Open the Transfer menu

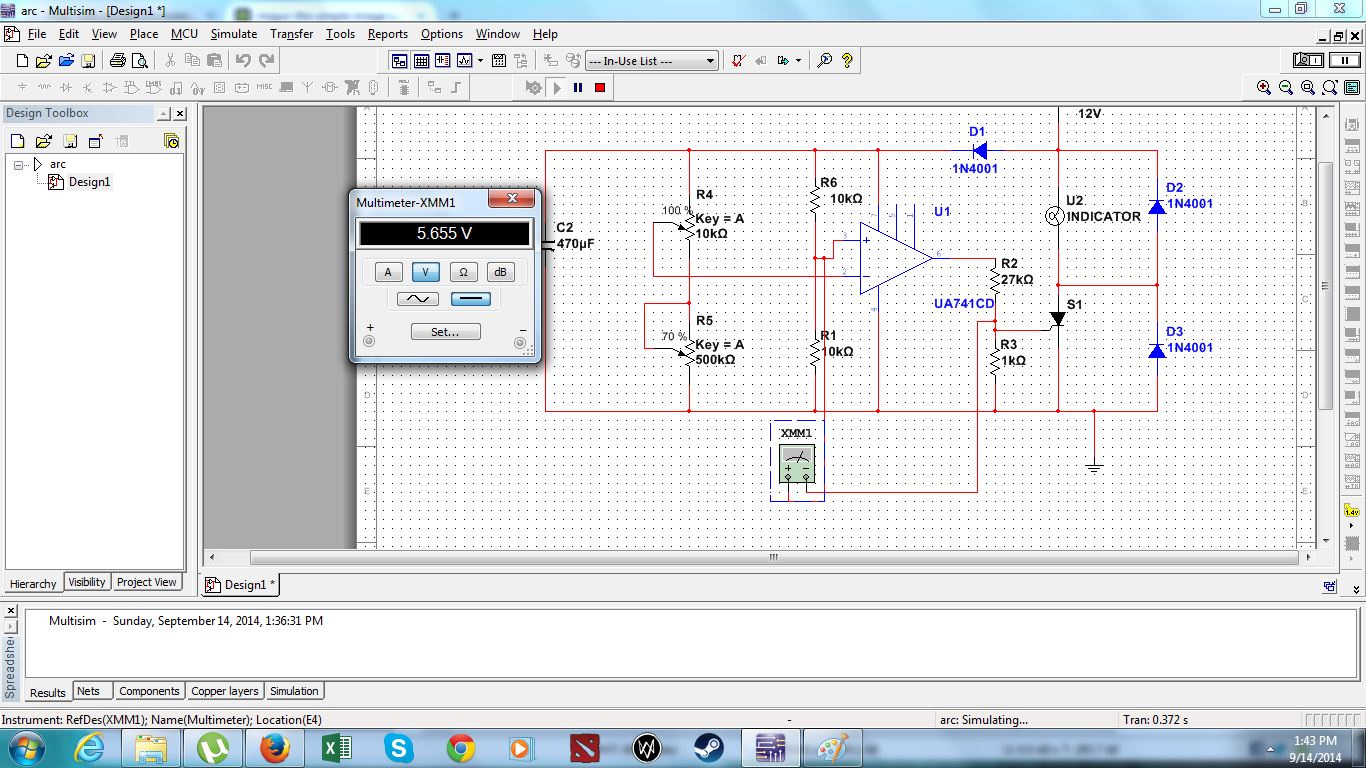291,34
